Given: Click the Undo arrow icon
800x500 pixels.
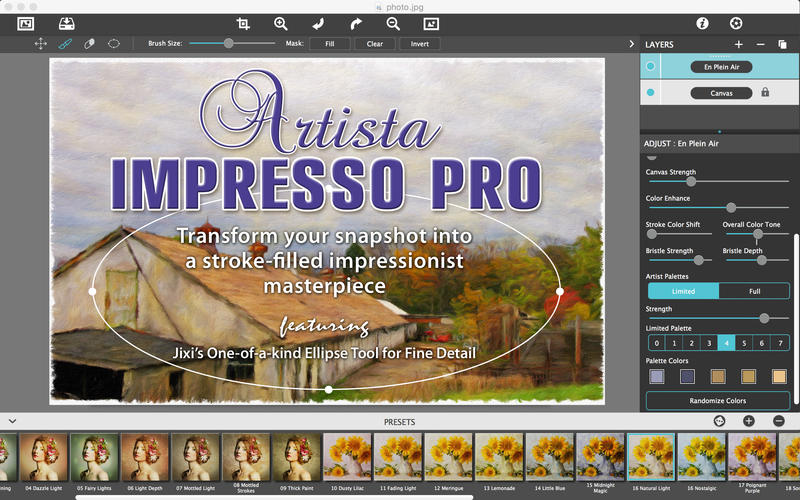Looking at the screenshot, I should click(319, 23).
